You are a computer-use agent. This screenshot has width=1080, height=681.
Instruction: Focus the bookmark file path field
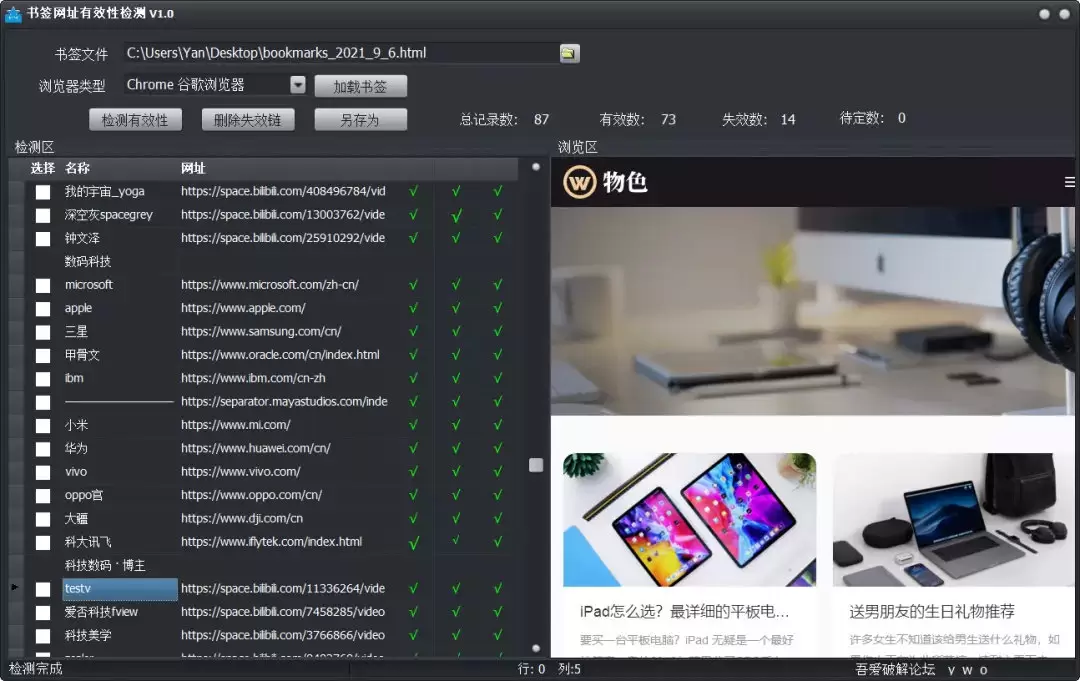342,53
